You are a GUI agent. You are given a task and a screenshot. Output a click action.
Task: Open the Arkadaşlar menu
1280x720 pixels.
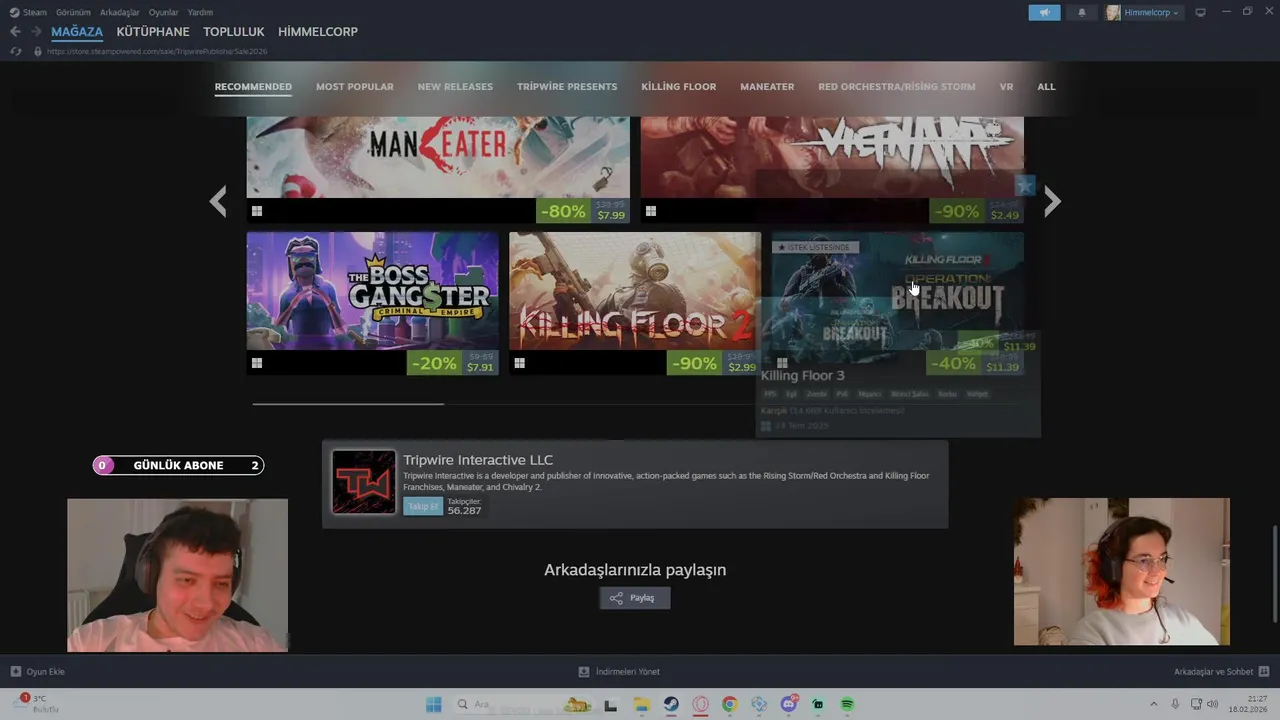point(120,12)
